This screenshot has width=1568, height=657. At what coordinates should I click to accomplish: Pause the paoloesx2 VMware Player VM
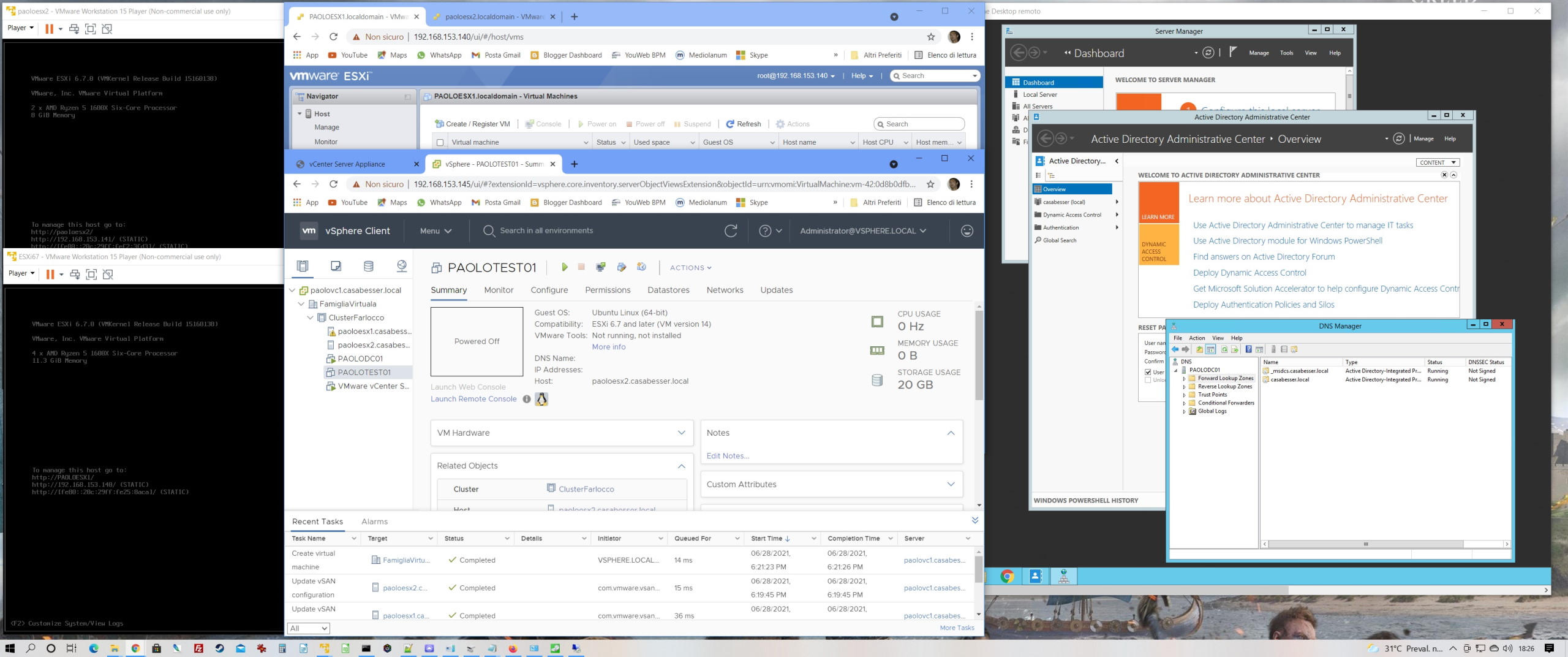pos(49,28)
